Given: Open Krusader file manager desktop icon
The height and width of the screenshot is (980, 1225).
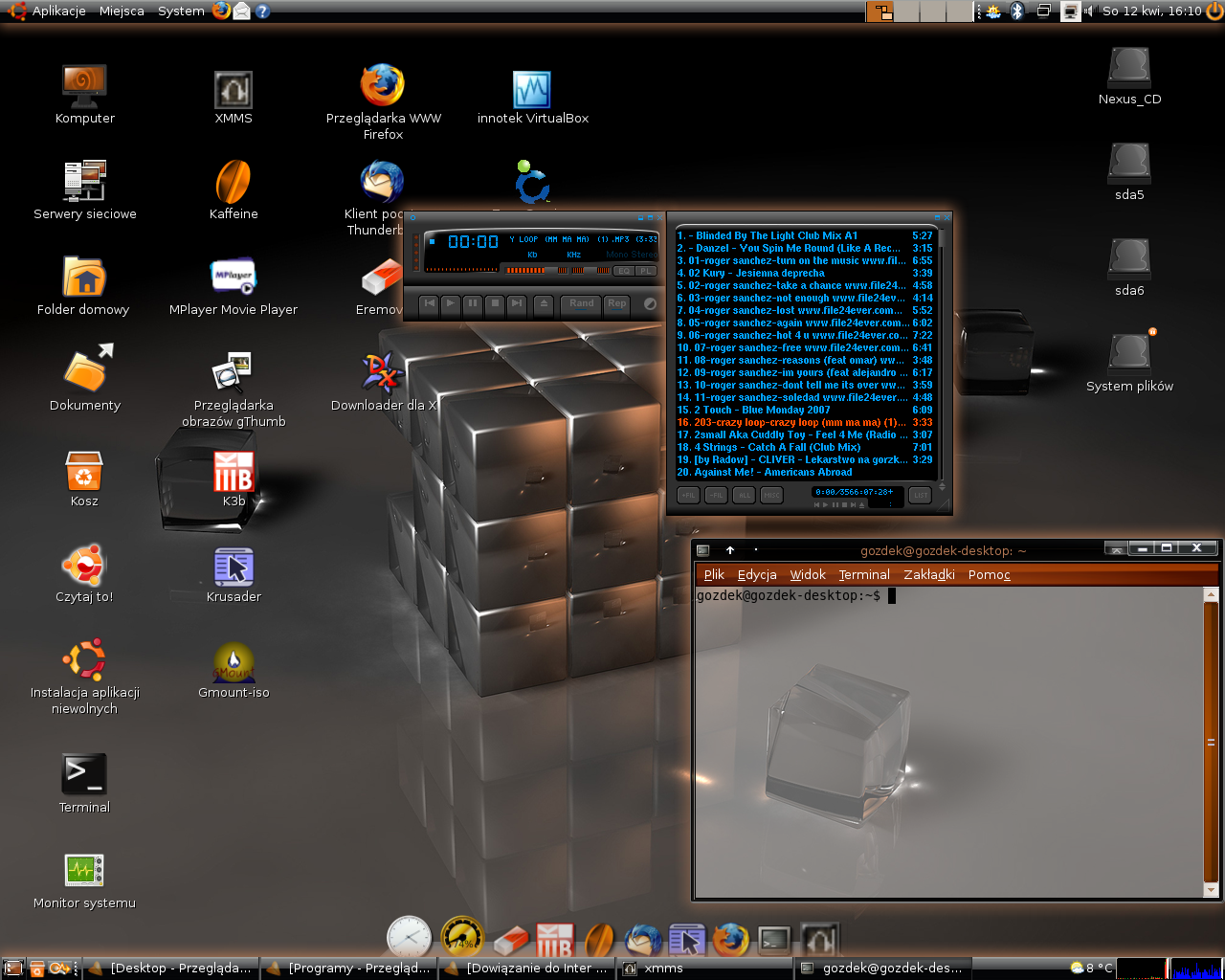Looking at the screenshot, I should tap(234, 568).
